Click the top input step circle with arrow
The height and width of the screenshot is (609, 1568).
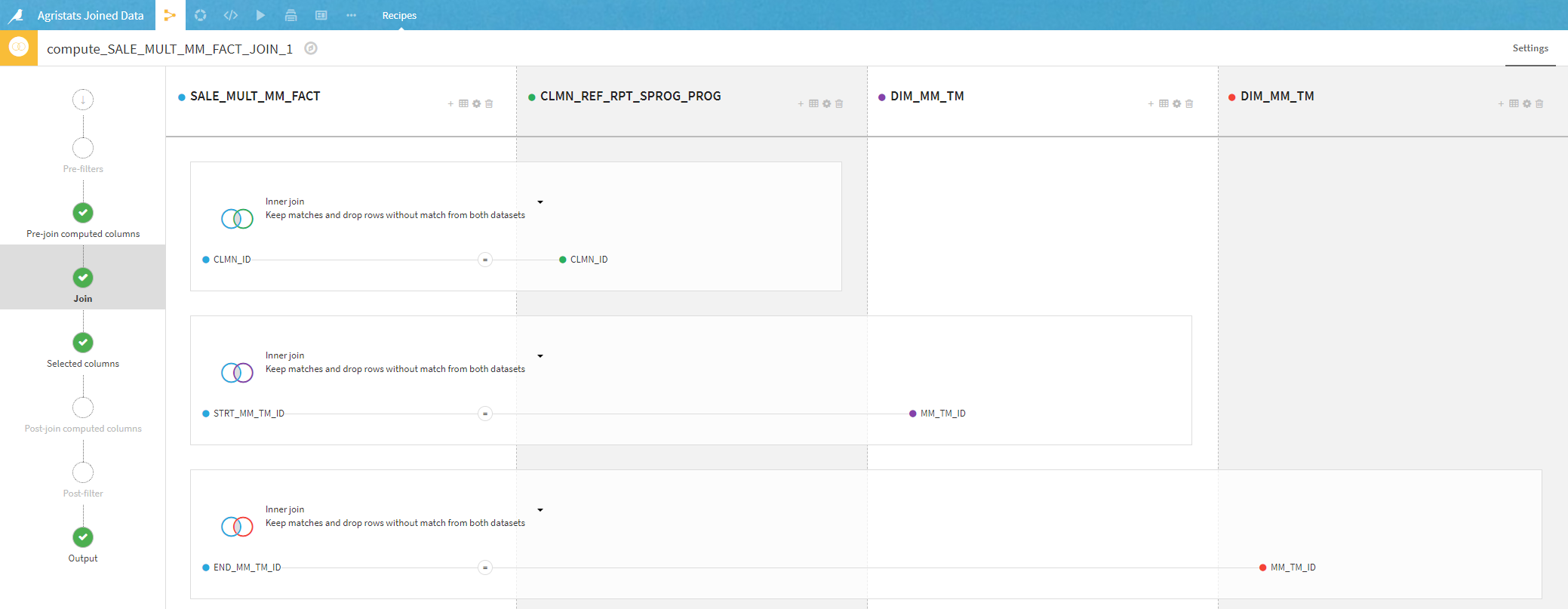tap(83, 100)
